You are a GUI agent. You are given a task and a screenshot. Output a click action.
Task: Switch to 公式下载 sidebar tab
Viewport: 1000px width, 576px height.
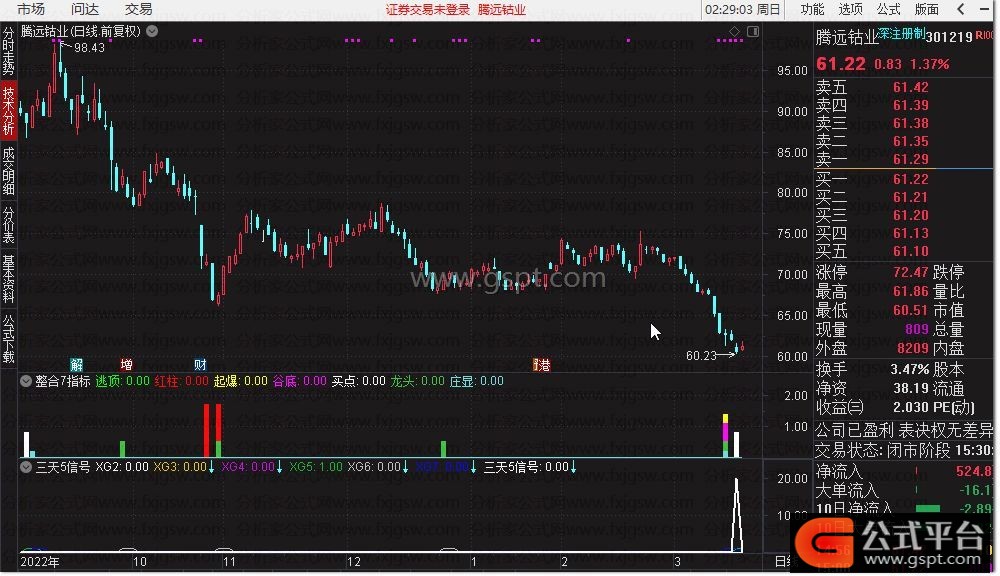coord(8,338)
